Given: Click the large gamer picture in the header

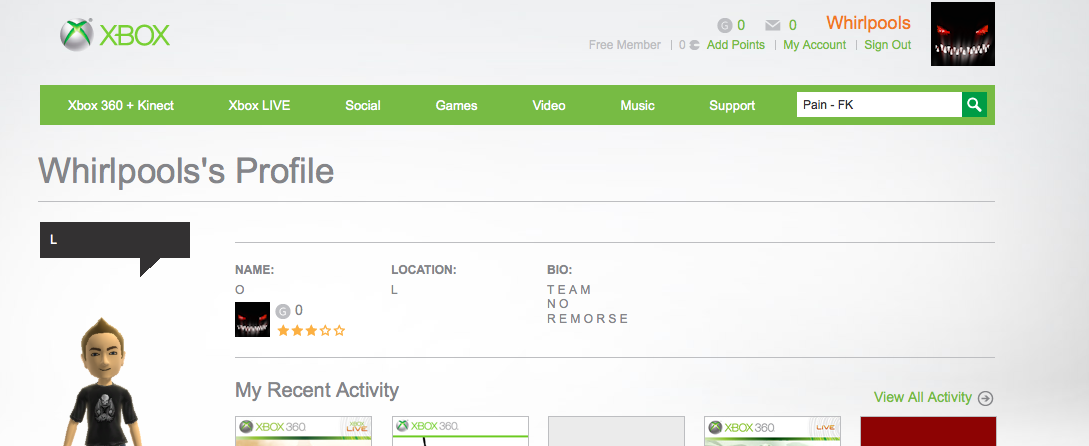Looking at the screenshot, I should pyautogui.click(x=963, y=34).
